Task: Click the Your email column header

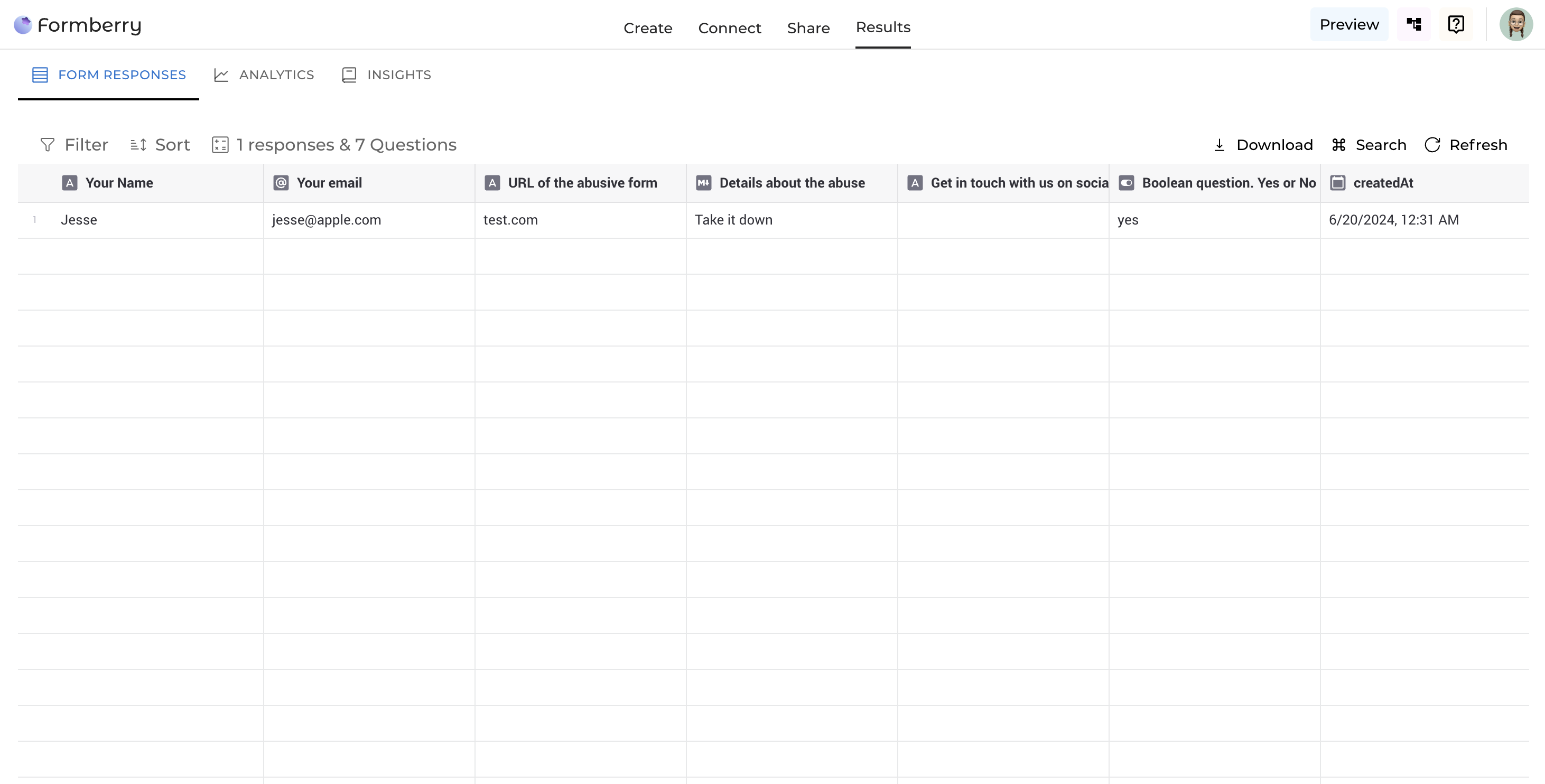Action: (369, 183)
